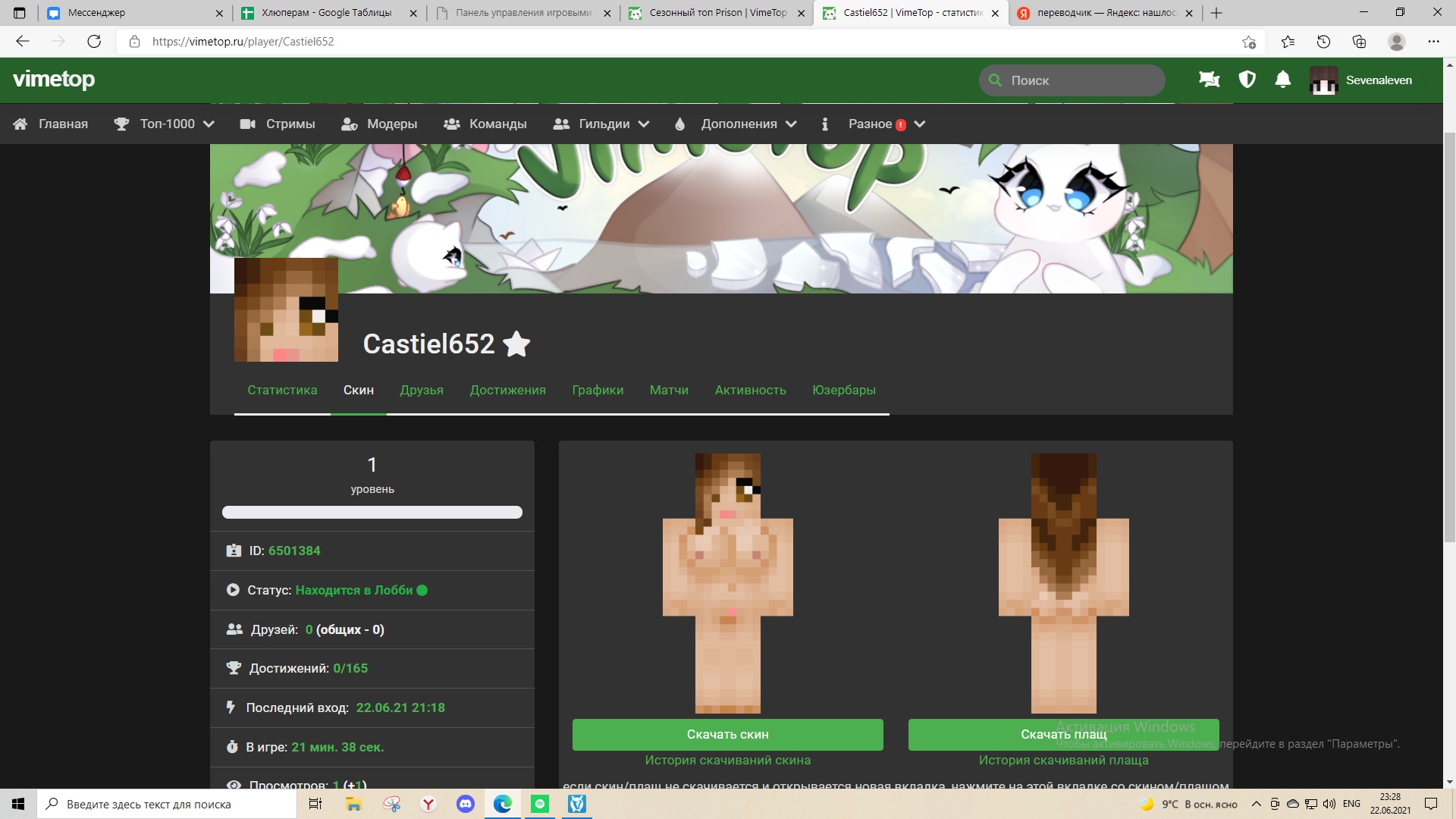Viewport: 1456px width, 819px height.
Task: Open File Explorer from taskbar
Action: point(353,804)
